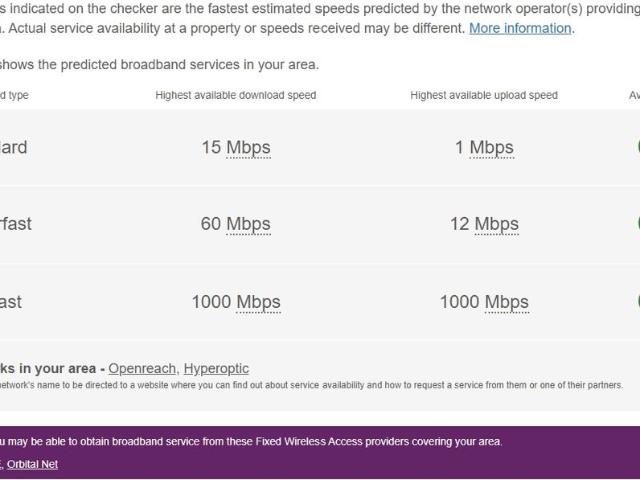Click the Fixed Wireless Access providers notice
The height and width of the screenshot is (480, 640).
250,441
